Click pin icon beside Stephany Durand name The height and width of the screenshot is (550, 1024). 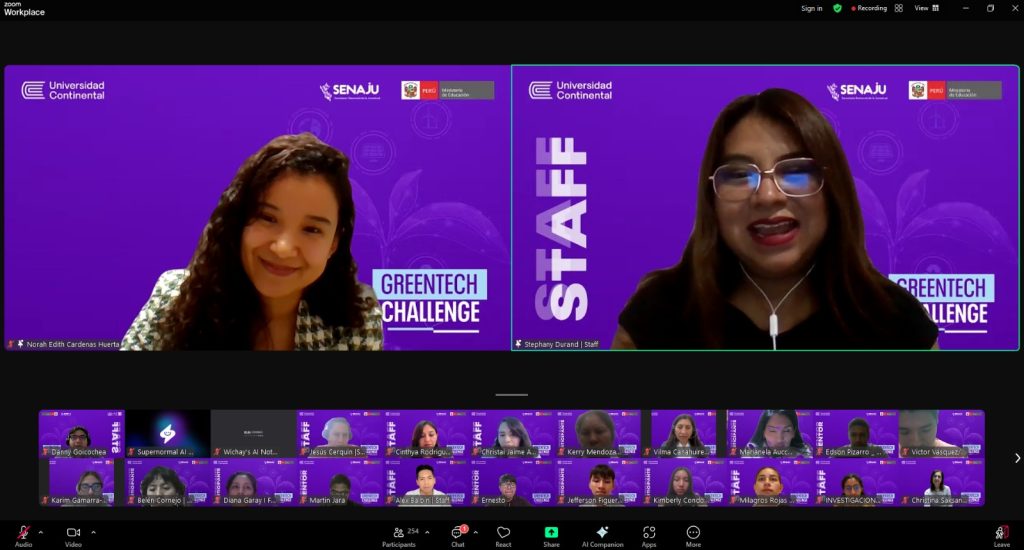[x=519, y=344]
